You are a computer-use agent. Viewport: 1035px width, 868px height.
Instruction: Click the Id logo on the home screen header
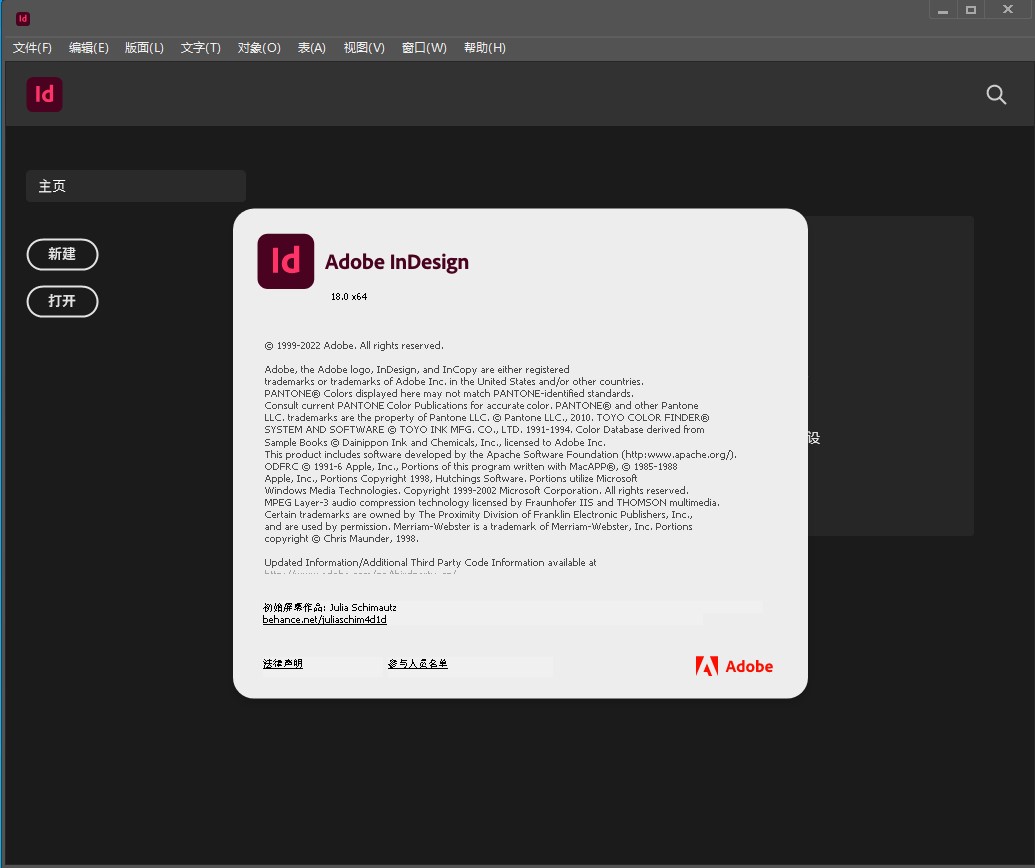click(44, 94)
